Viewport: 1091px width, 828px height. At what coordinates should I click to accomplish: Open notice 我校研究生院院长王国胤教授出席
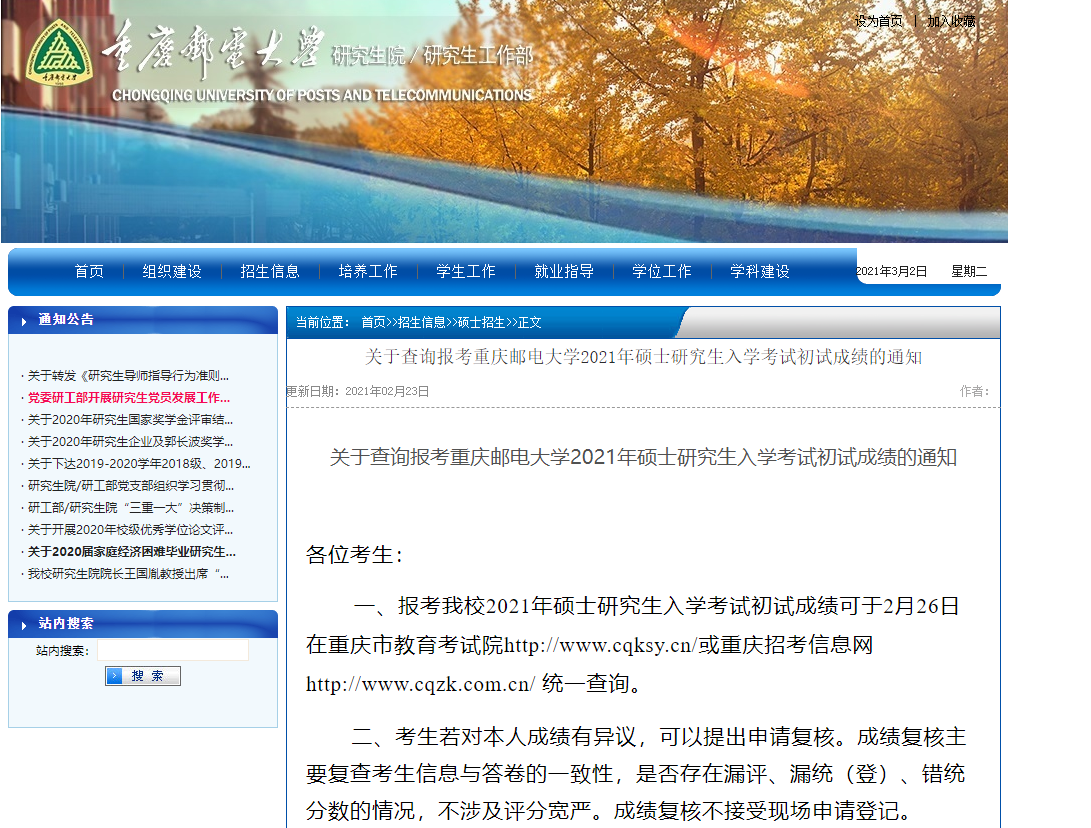(128, 574)
